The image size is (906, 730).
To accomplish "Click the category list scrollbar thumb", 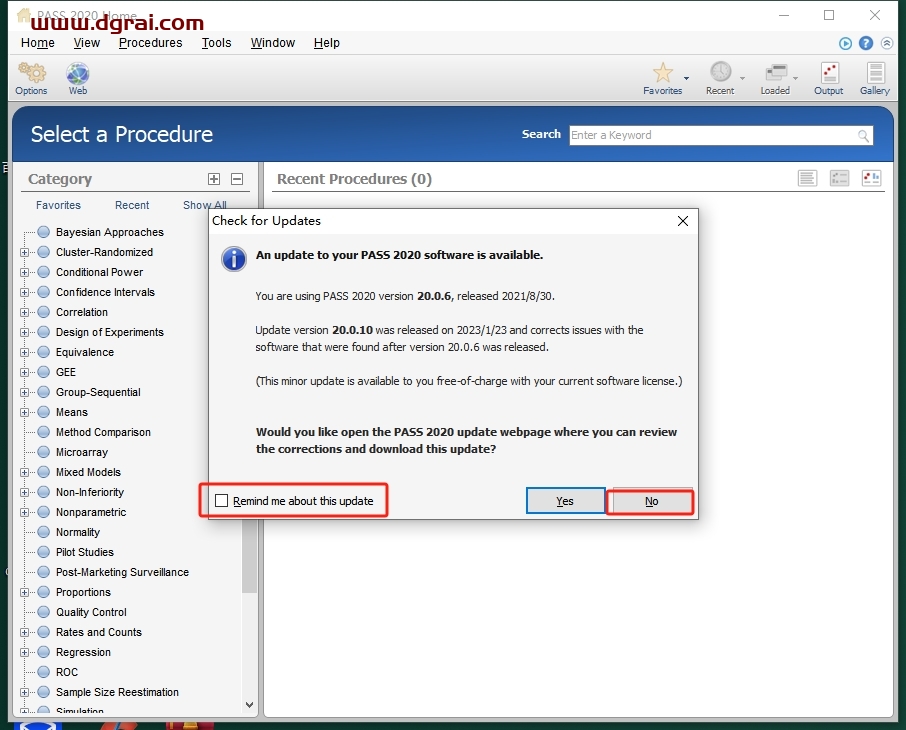I will (249, 556).
